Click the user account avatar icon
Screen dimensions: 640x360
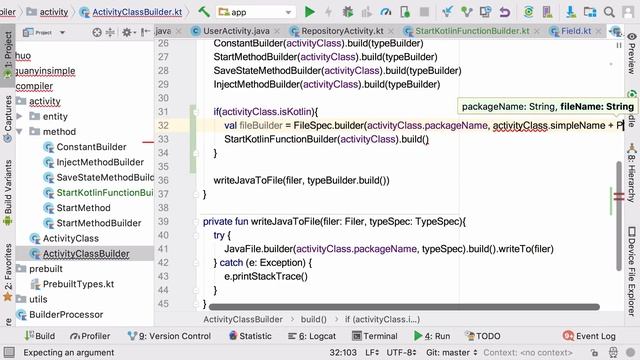[x=629, y=12]
